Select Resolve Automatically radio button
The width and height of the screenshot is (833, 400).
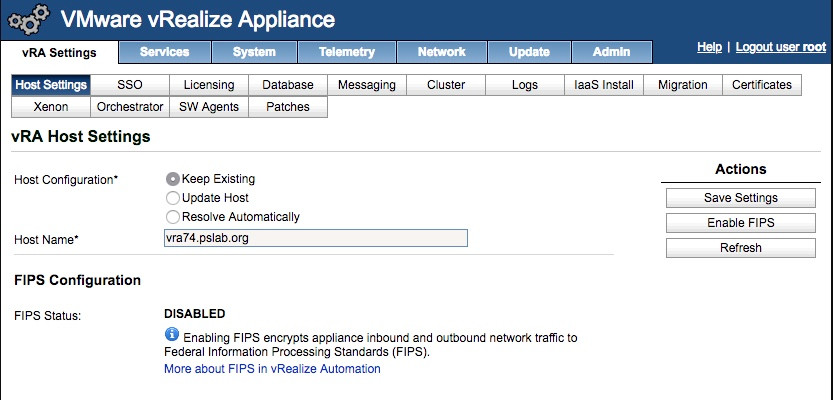click(x=173, y=217)
